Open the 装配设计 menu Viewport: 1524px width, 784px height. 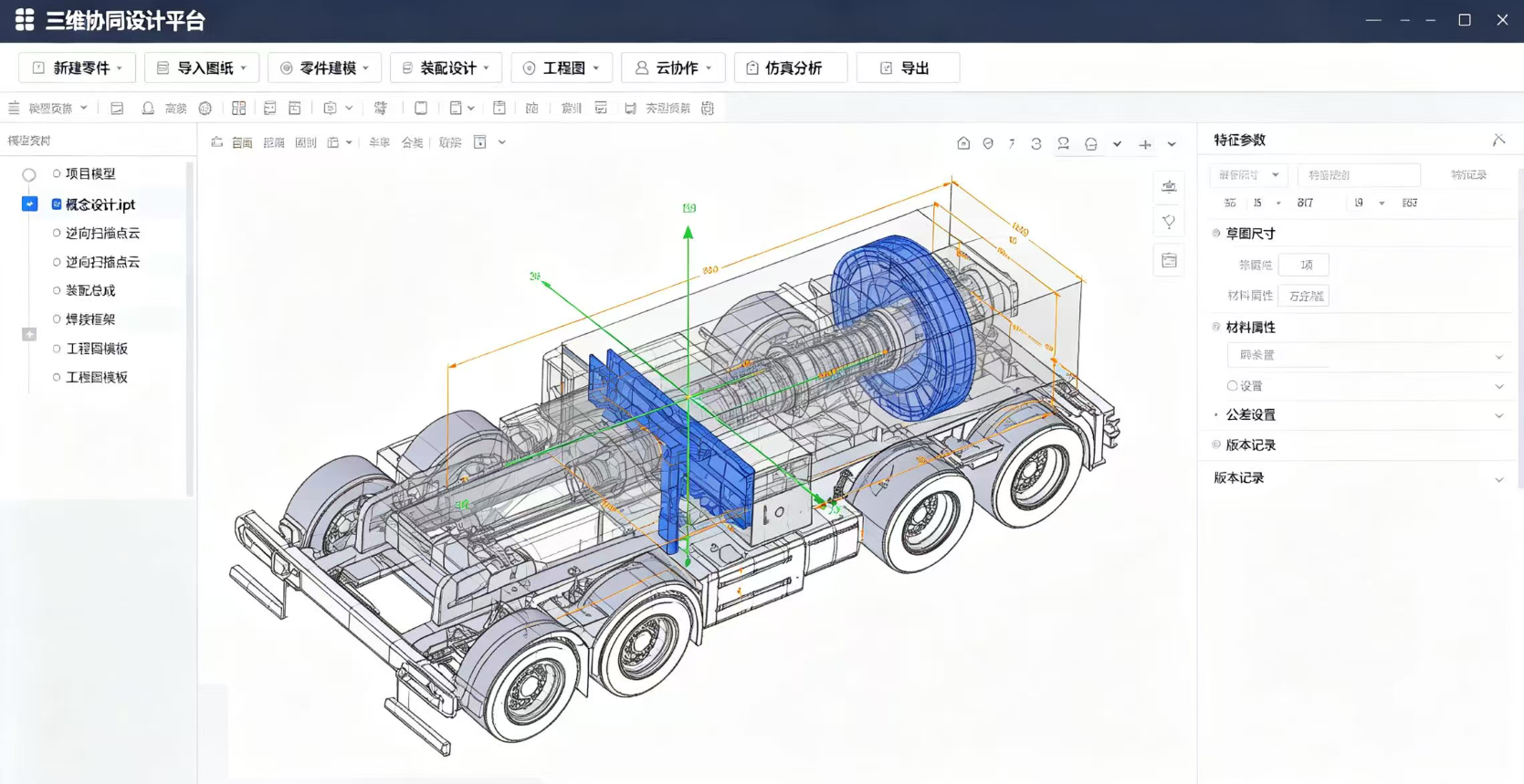point(446,68)
